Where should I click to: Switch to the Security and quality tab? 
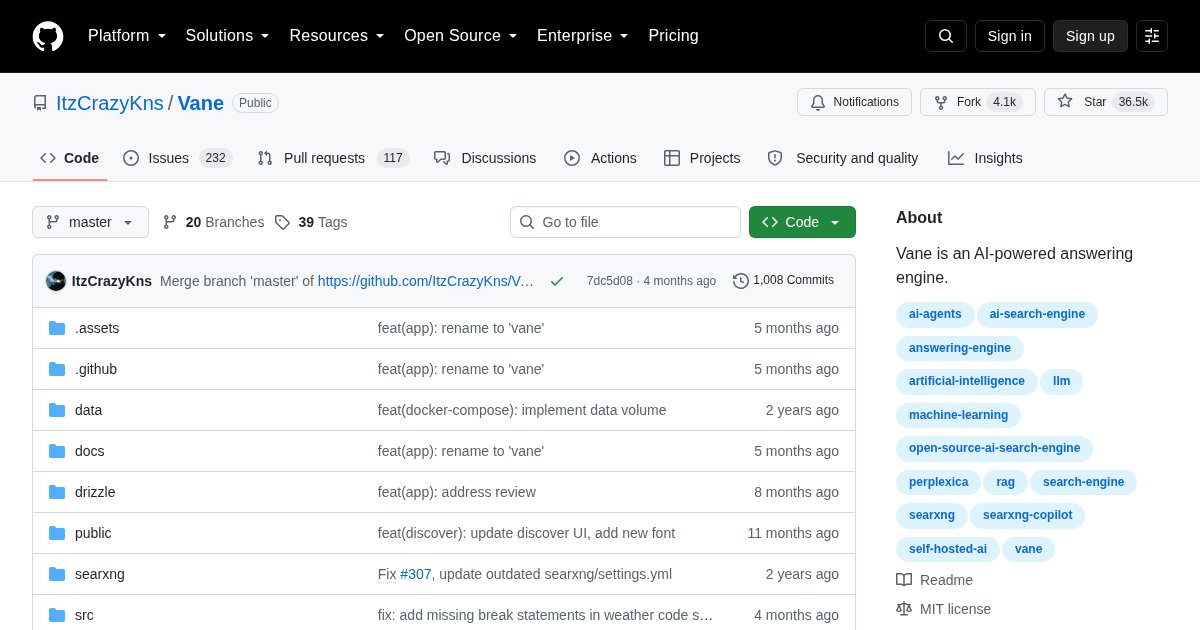click(843, 158)
